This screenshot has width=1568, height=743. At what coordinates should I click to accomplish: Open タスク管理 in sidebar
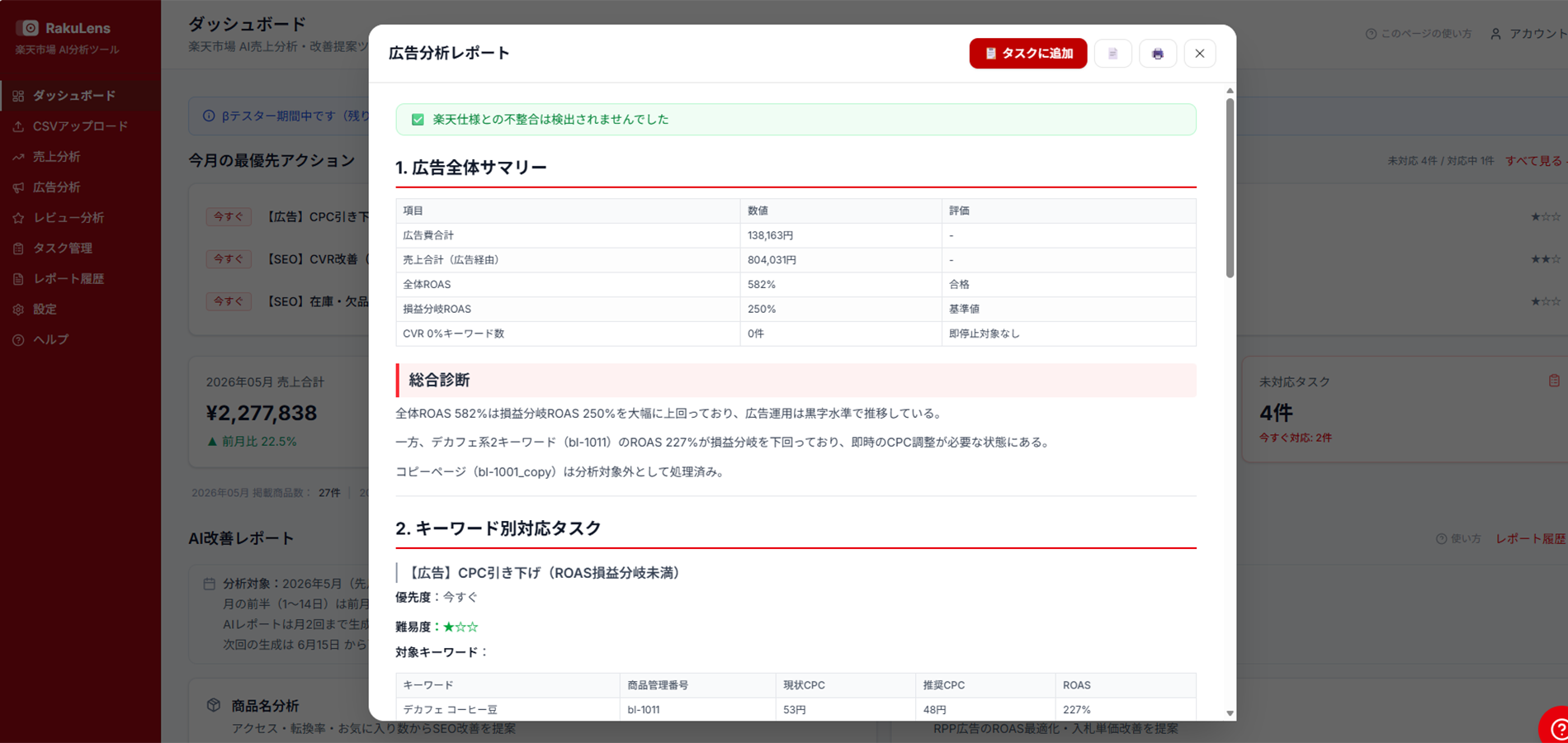80,248
